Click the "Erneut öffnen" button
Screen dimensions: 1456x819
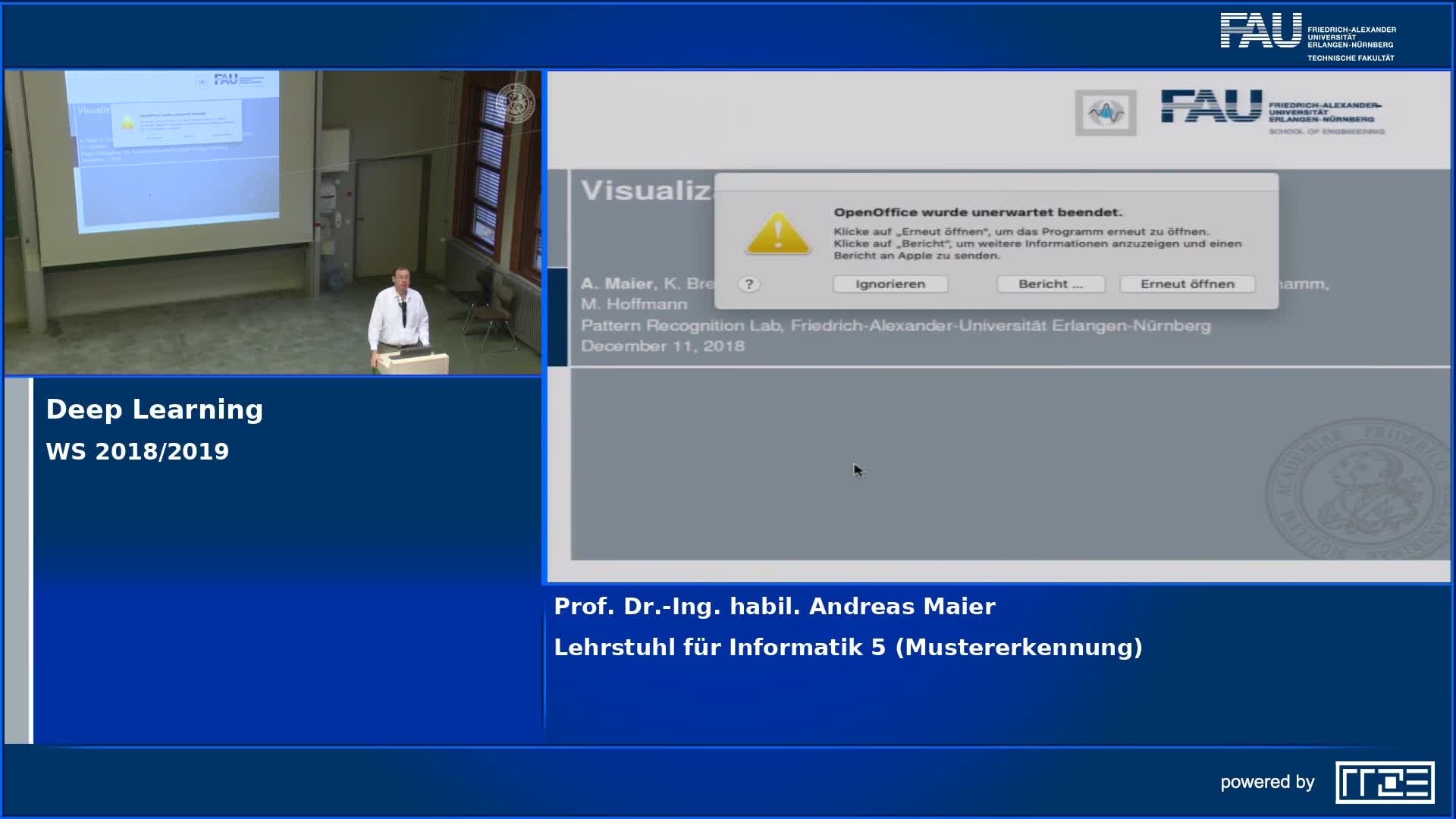(1186, 284)
